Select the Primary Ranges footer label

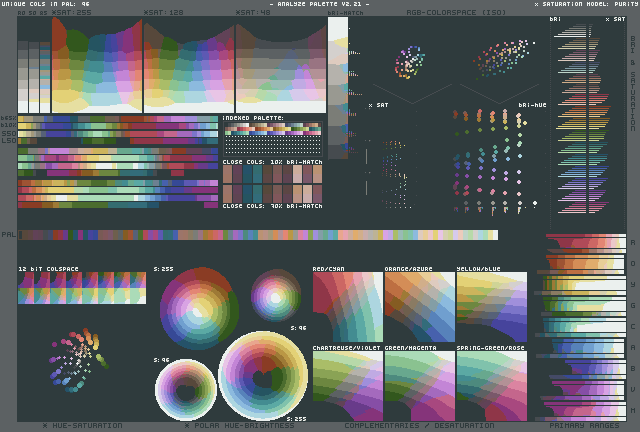tap(585, 426)
